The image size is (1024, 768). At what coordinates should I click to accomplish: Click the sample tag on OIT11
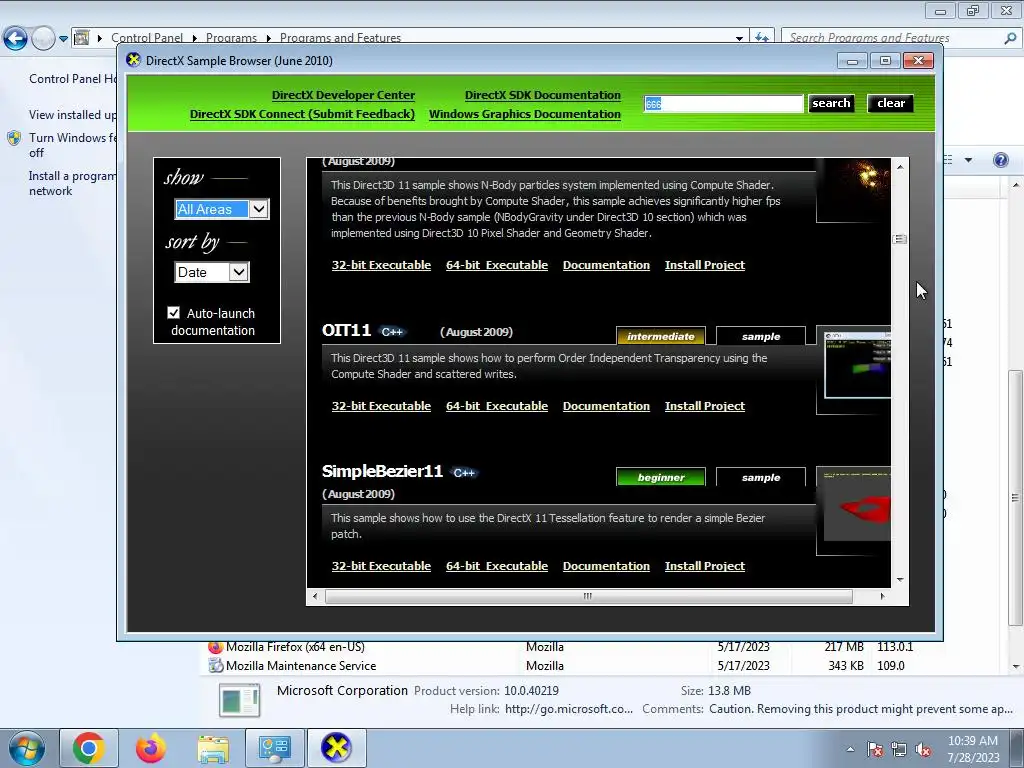[x=761, y=336]
